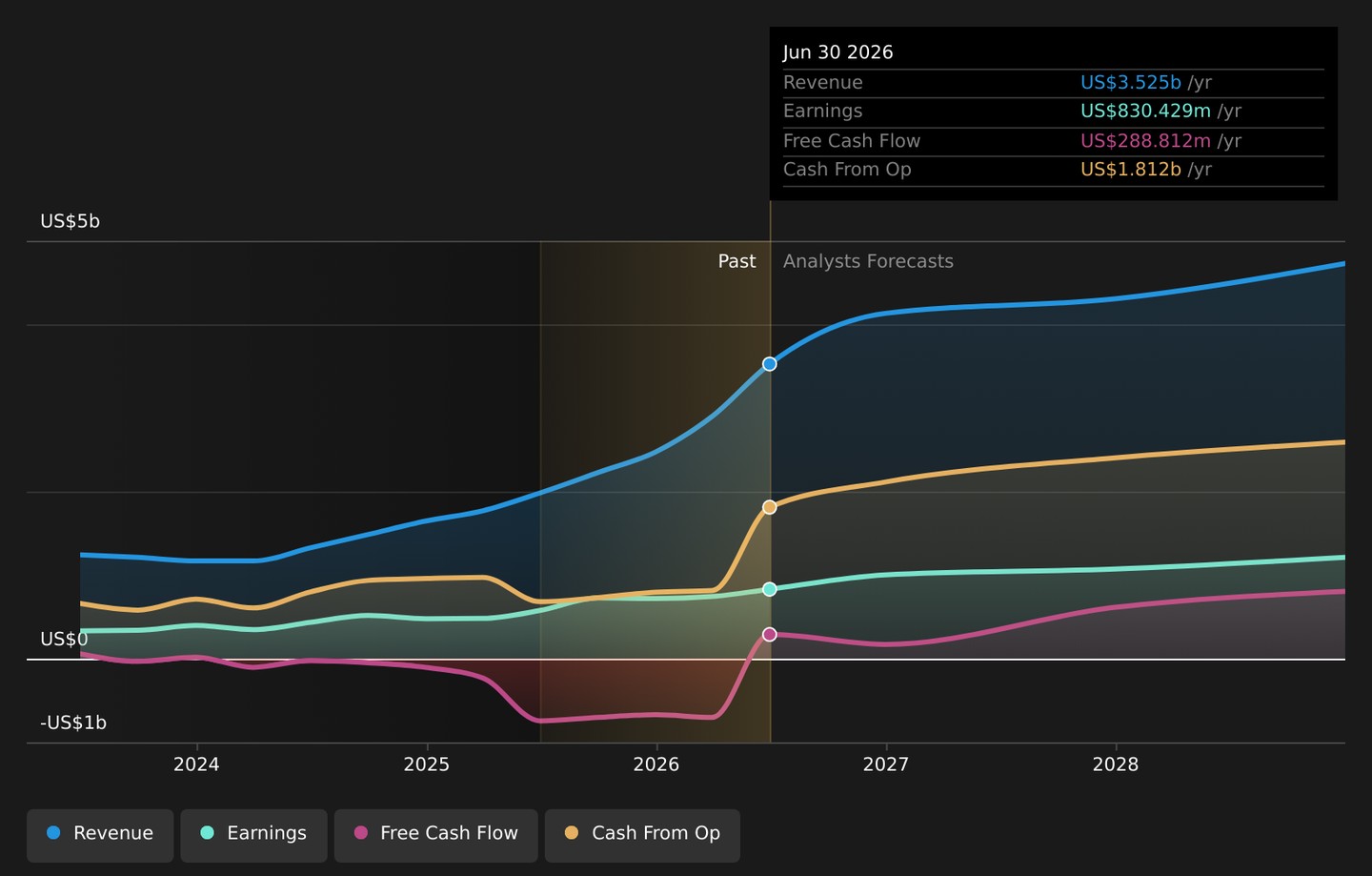This screenshot has width=1372, height=876.
Task: Click the teal Earnings legend dot
Action: pyautogui.click(x=207, y=833)
